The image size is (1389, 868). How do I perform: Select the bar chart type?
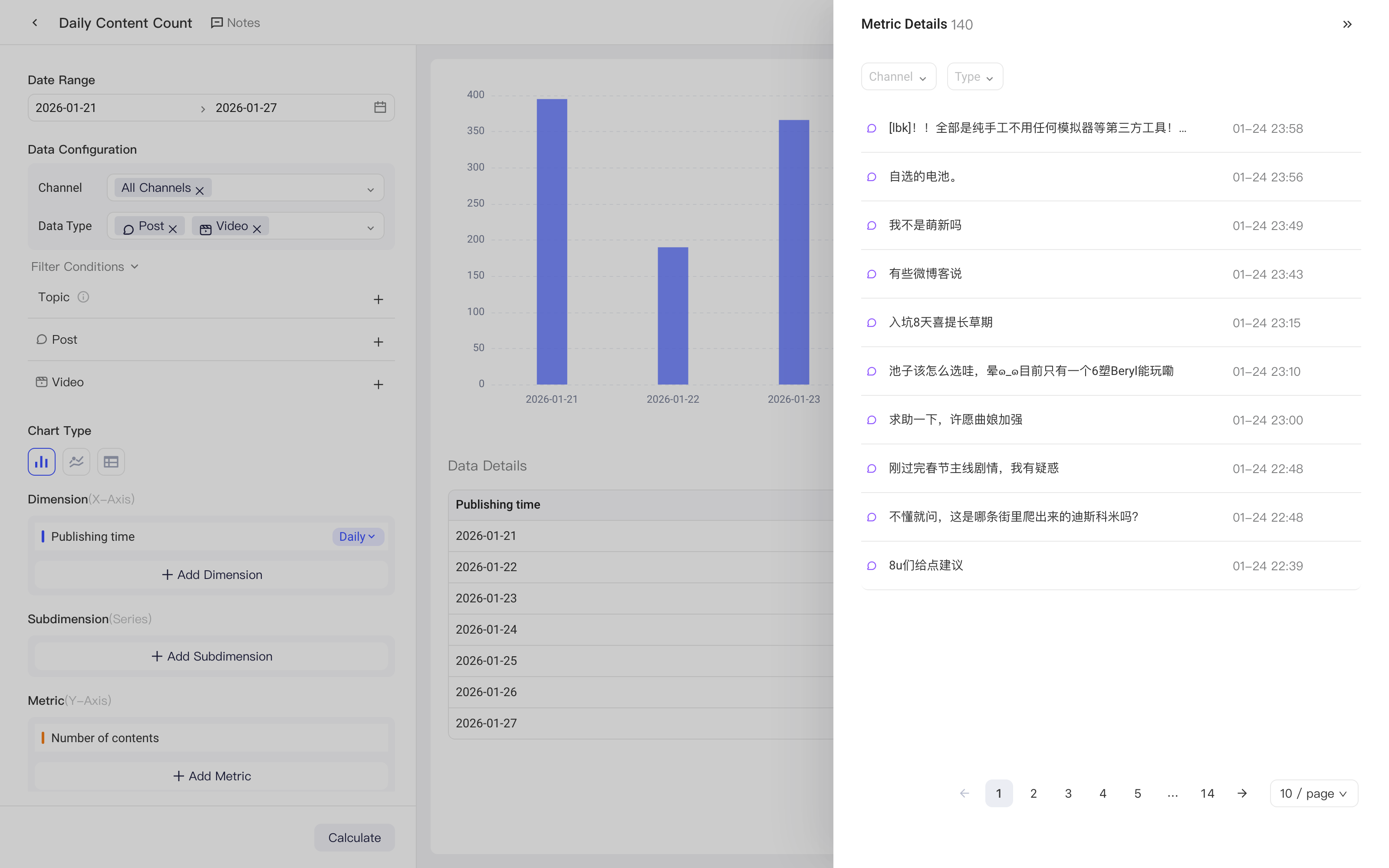pyautogui.click(x=41, y=461)
